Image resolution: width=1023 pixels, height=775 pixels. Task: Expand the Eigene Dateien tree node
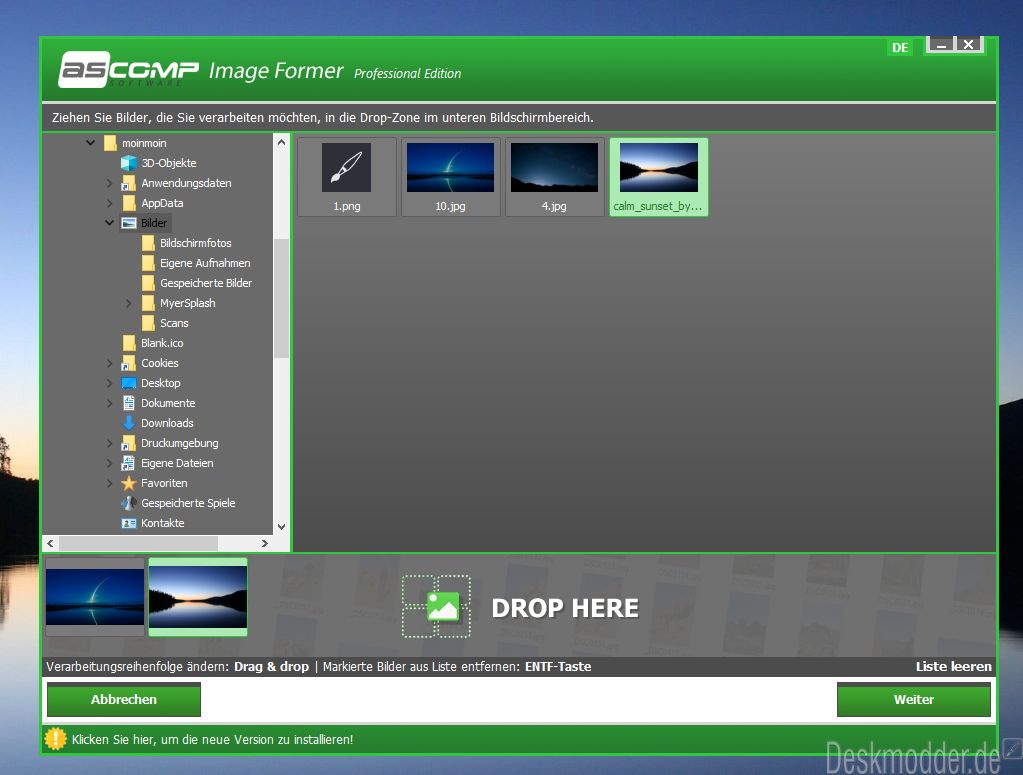[110, 463]
